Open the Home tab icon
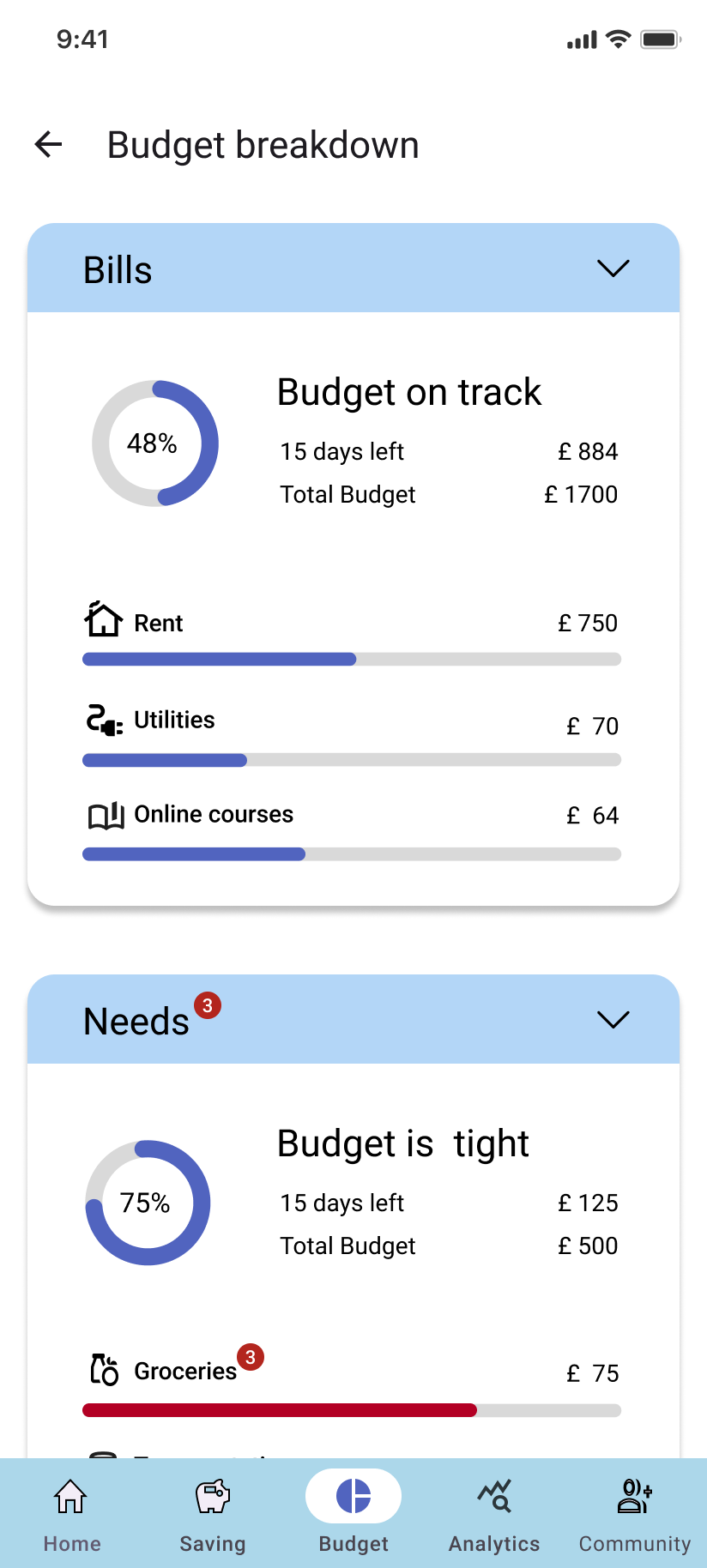The image size is (707, 1568). pos(71,1498)
